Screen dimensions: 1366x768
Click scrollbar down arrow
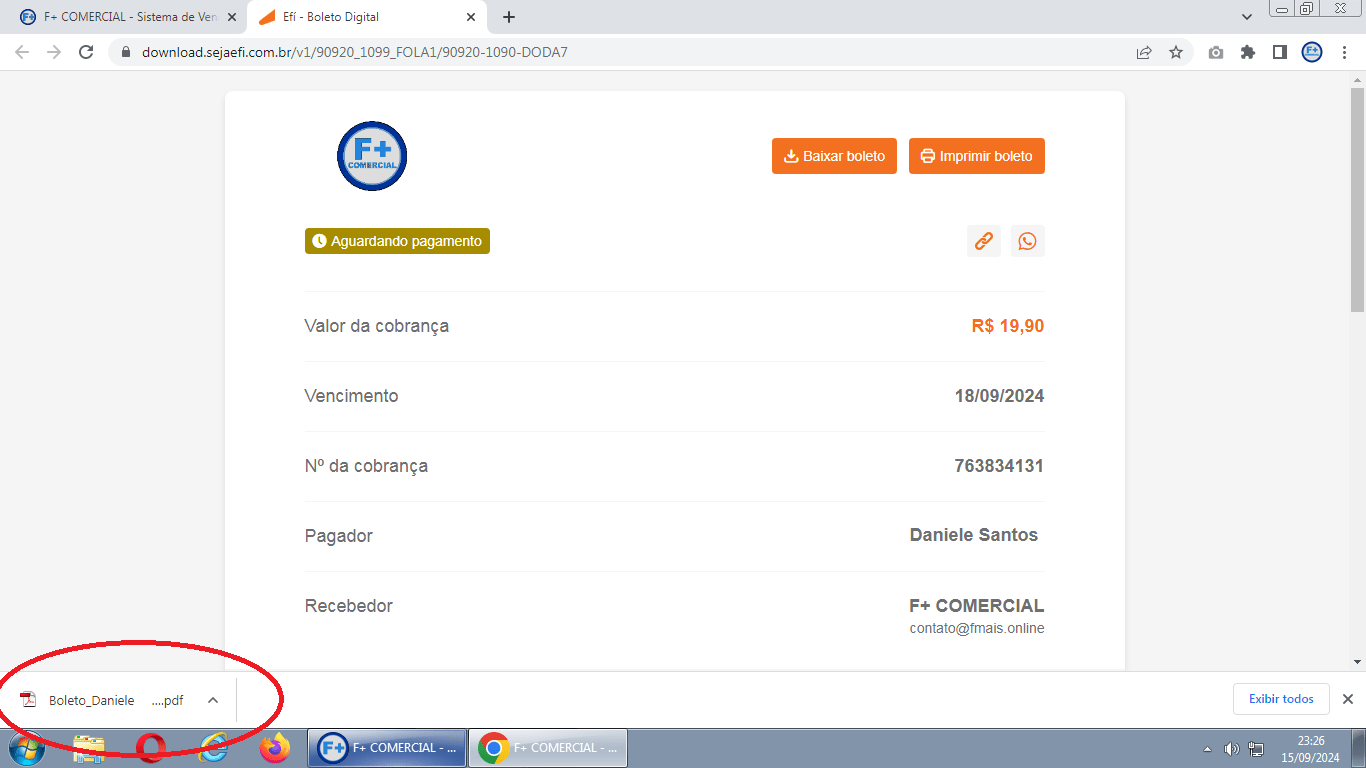tap(1357, 662)
